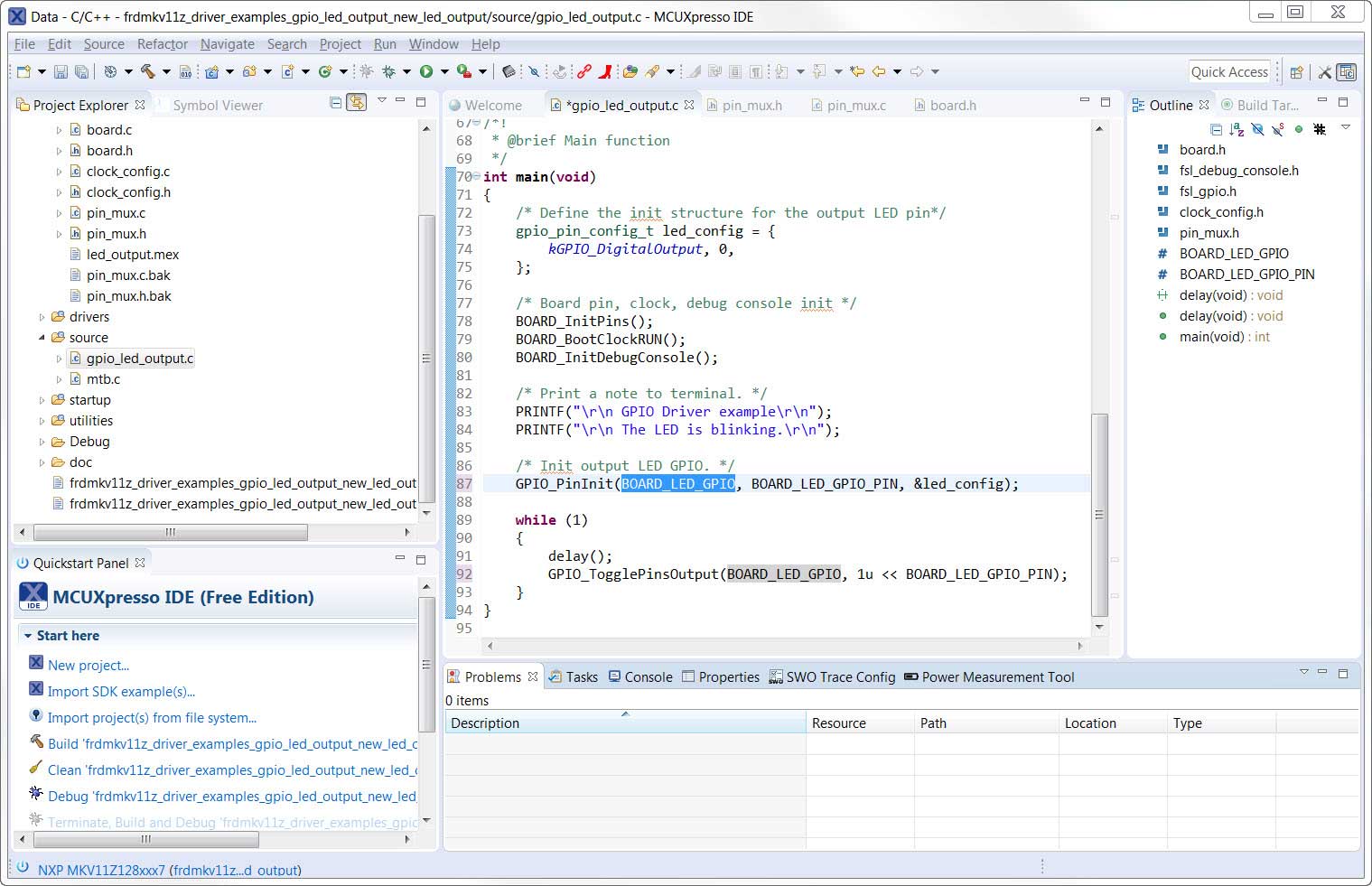Click Collapse All in Project Explorer
The image size is (1372, 886).
tap(336, 103)
